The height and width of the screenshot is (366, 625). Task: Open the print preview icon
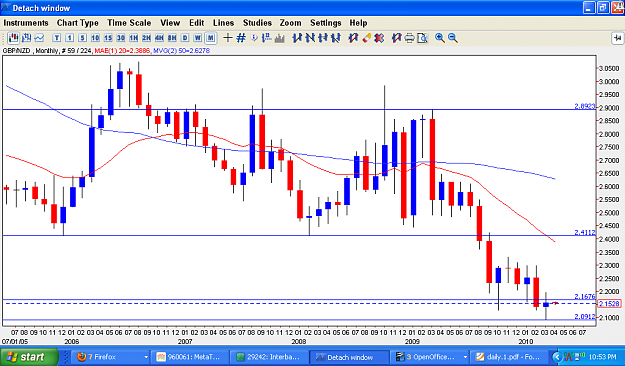point(422,38)
